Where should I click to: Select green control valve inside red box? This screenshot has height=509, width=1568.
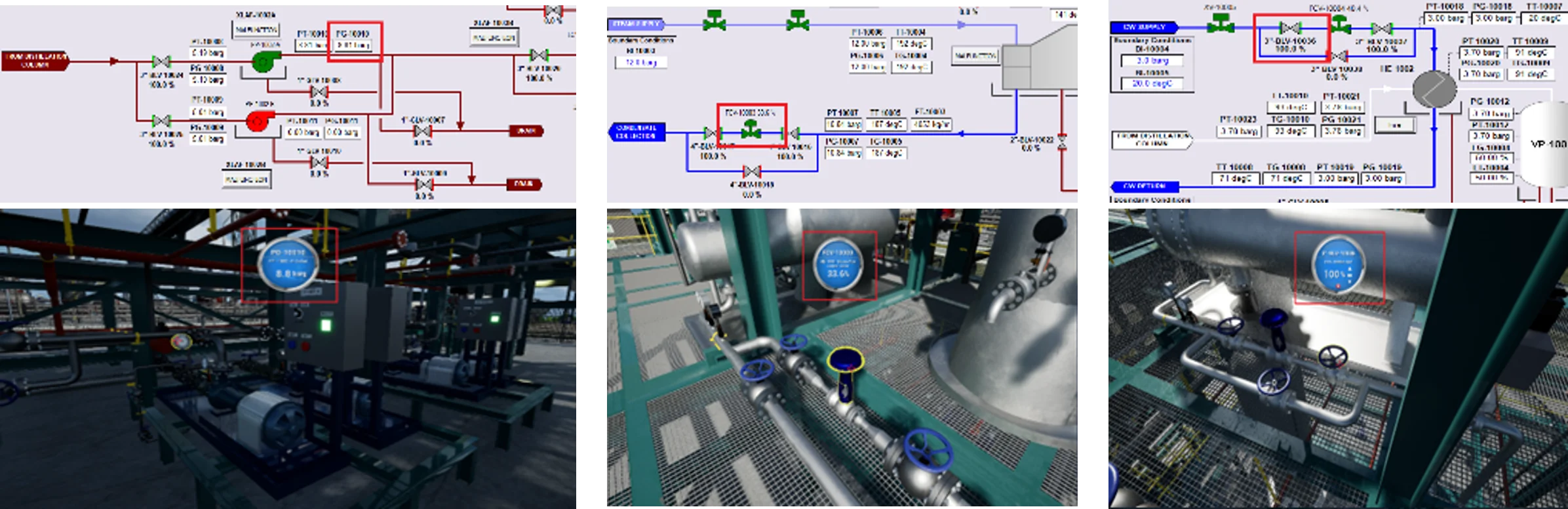pyautogui.click(x=751, y=131)
